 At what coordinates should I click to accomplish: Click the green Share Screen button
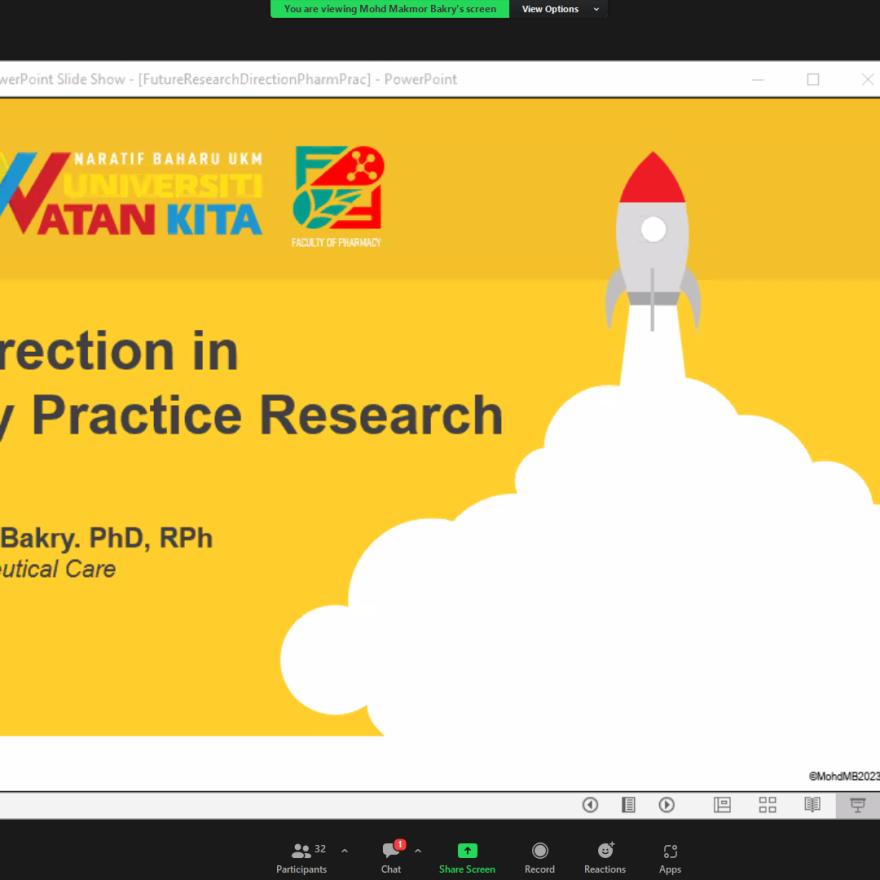(x=467, y=857)
